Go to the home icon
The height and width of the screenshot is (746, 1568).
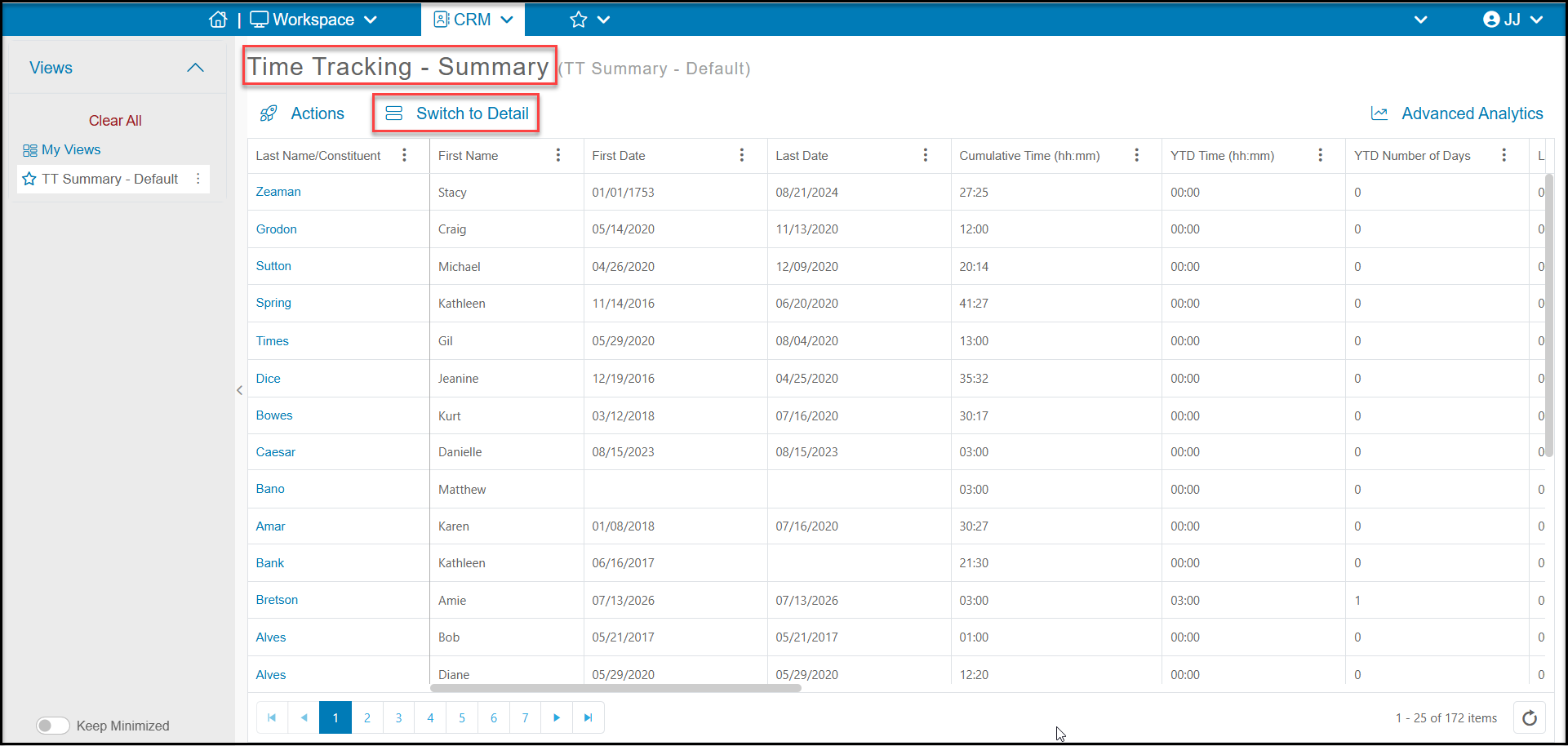coord(218,20)
